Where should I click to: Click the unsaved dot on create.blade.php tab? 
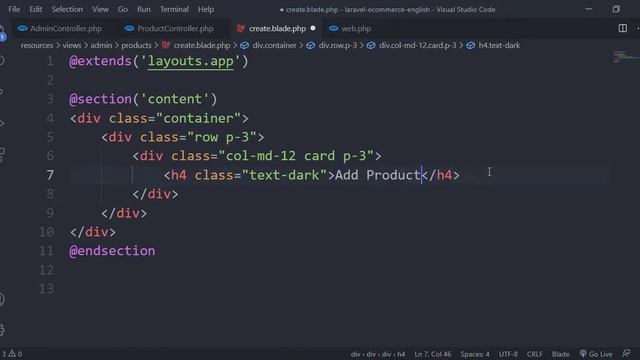click(313, 29)
